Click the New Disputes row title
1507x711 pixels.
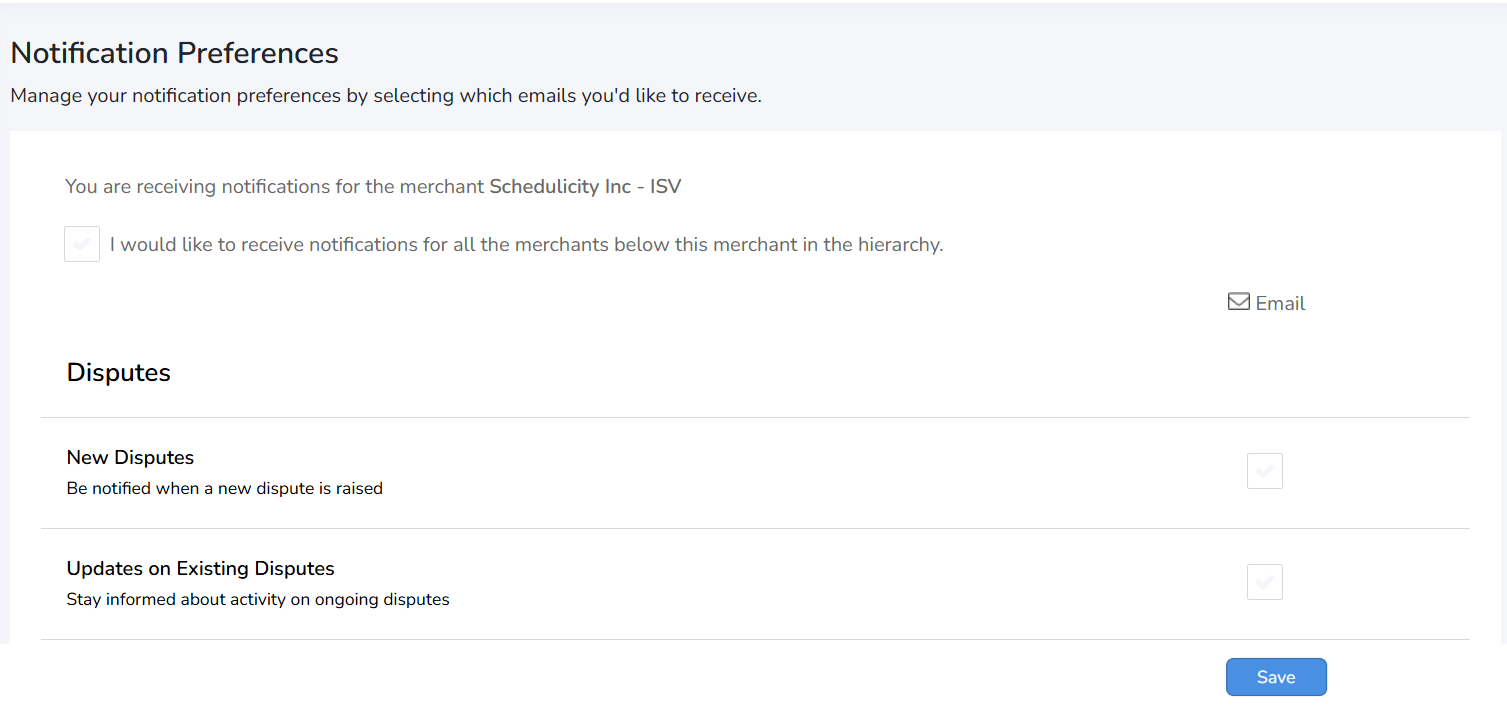click(x=130, y=458)
